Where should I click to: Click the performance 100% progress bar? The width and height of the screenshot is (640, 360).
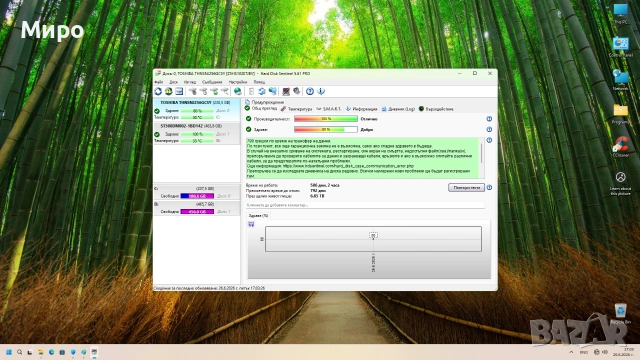(326, 119)
